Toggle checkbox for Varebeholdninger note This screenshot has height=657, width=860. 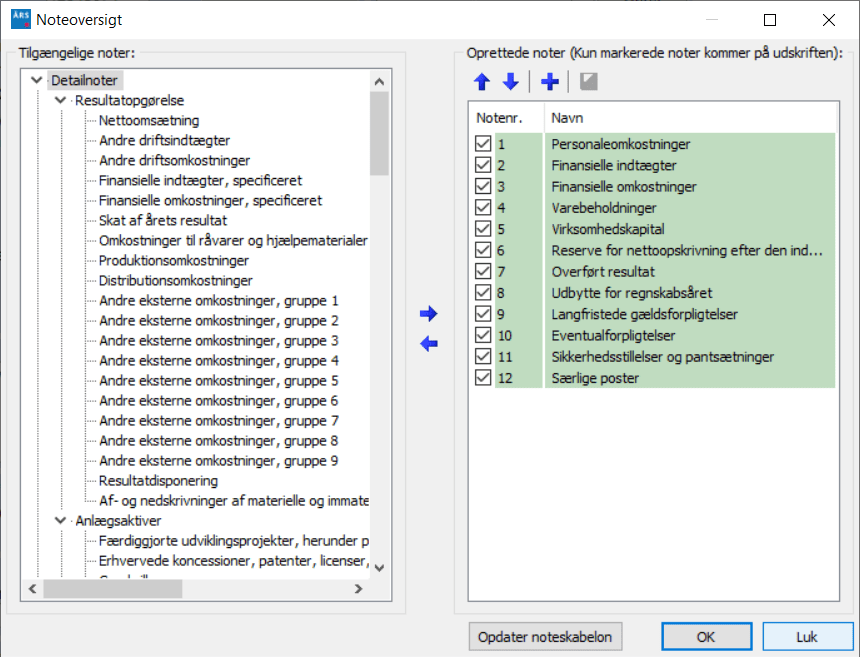pyautogui.click(x=483, y=208)
